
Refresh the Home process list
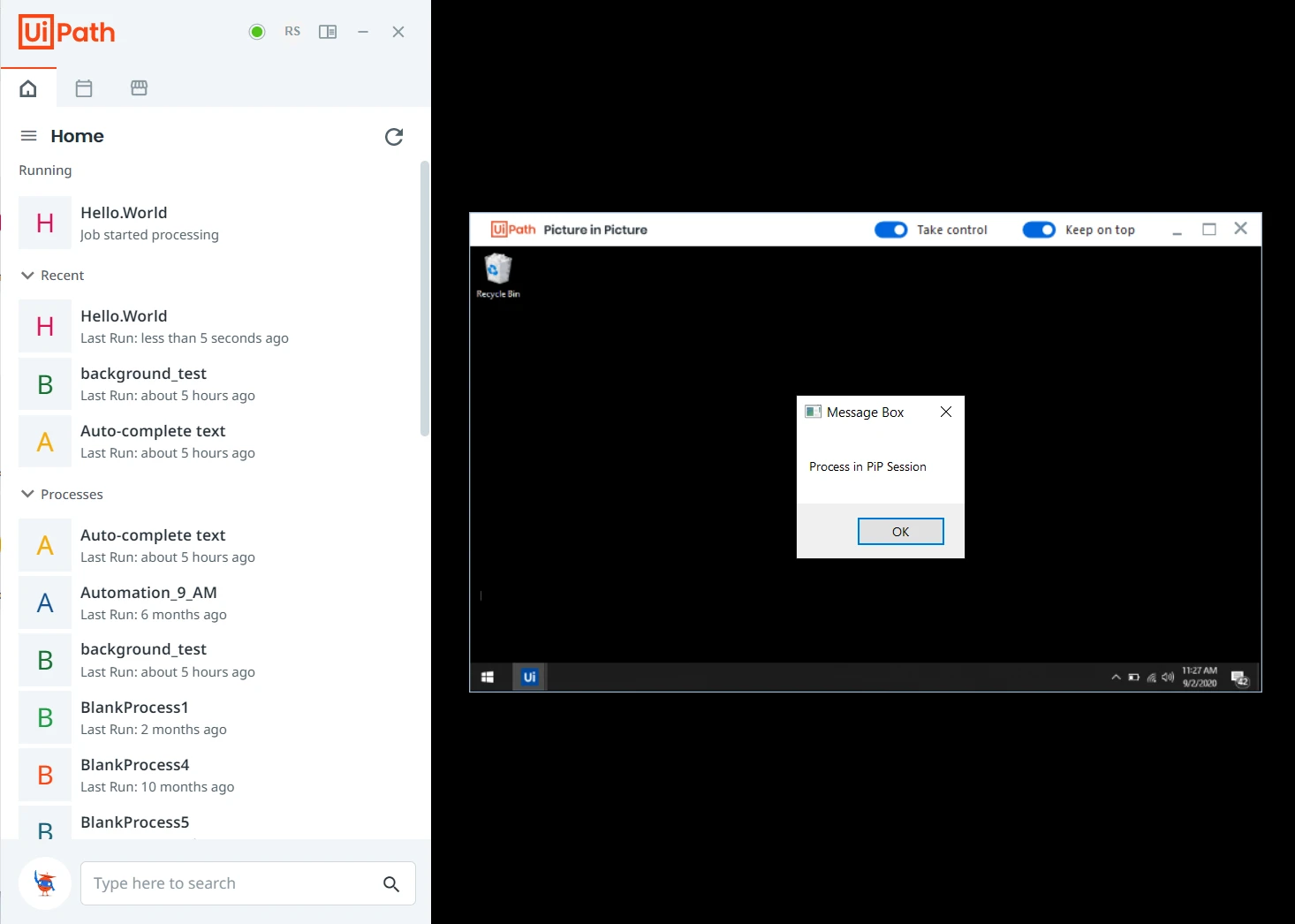click(394, 137)
